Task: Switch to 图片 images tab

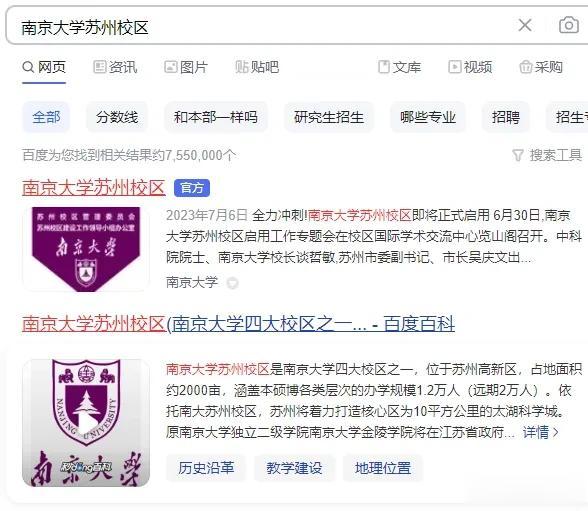Action: click(x=186, y=67)
